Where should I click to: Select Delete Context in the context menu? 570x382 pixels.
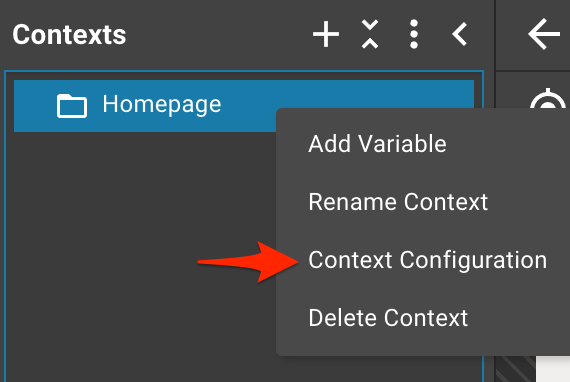388,318
